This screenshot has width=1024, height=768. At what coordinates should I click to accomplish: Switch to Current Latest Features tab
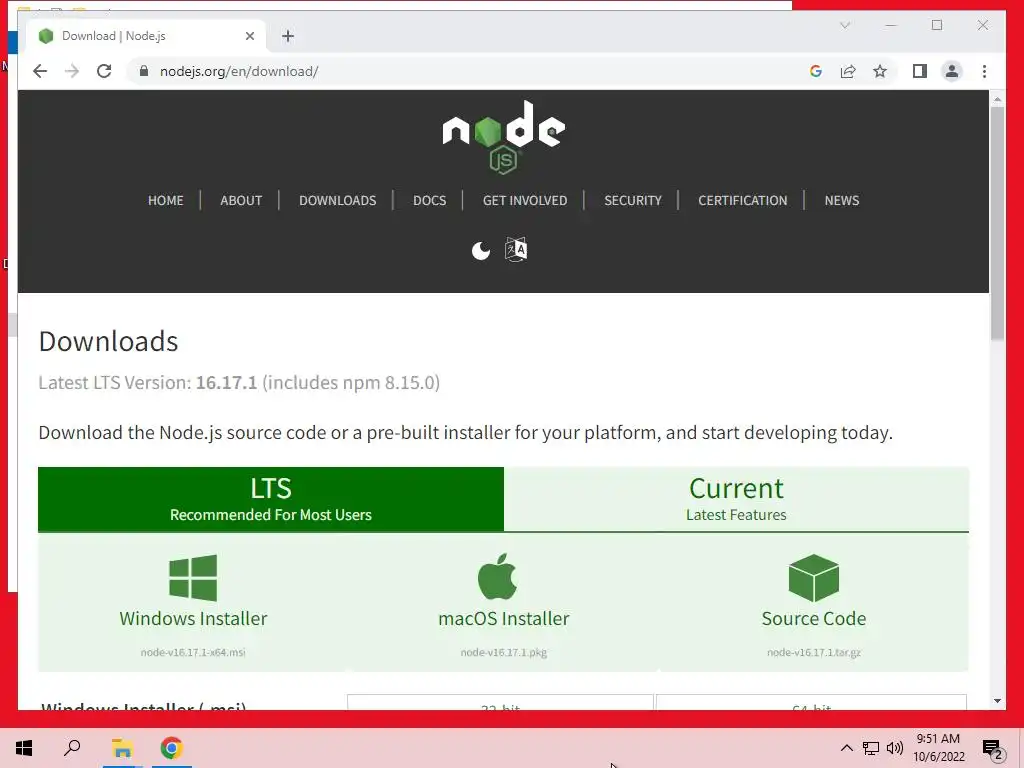[736, 499]
